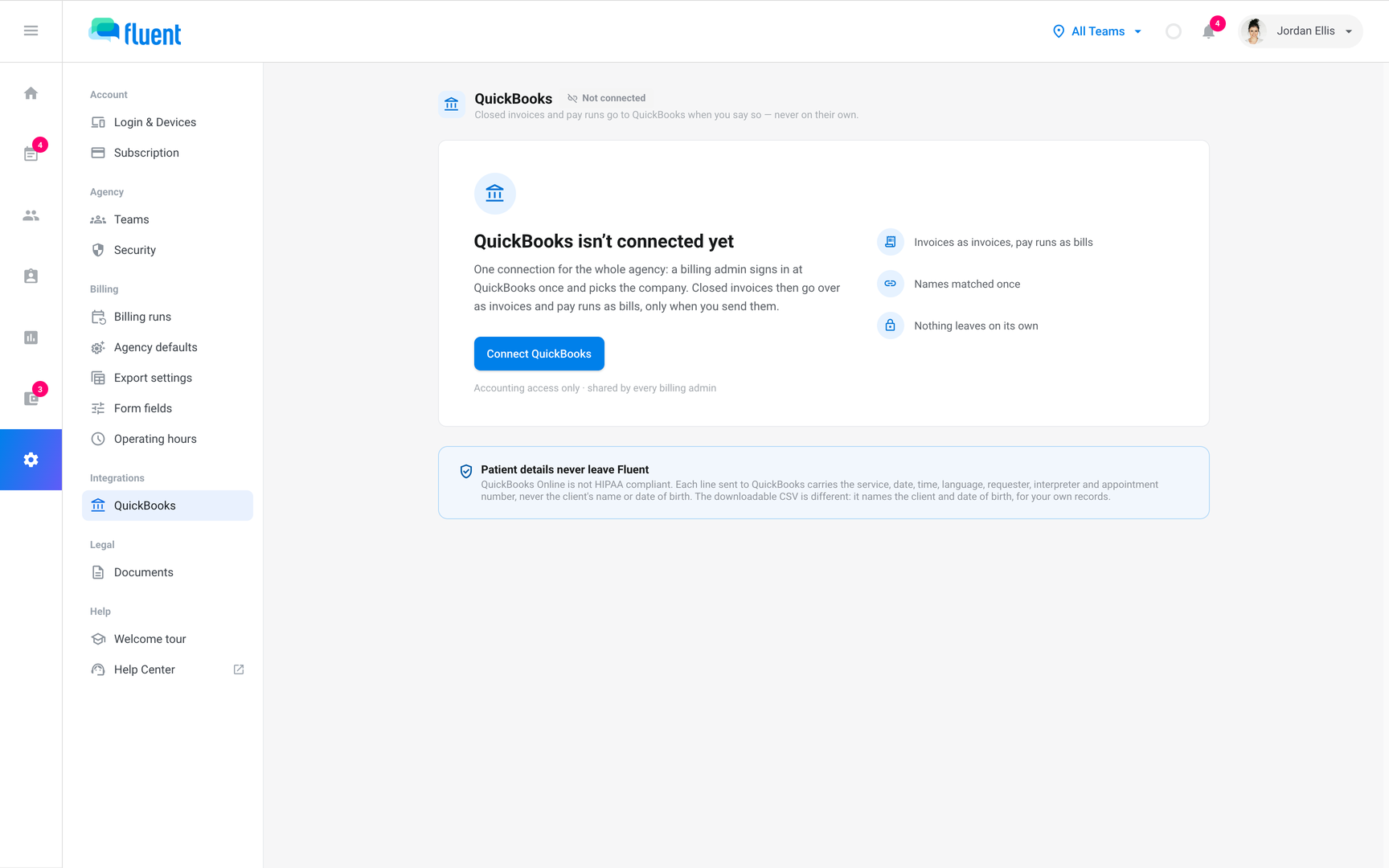Click "Invoices as invoices, pay runs as bills"

point(1003,242)
